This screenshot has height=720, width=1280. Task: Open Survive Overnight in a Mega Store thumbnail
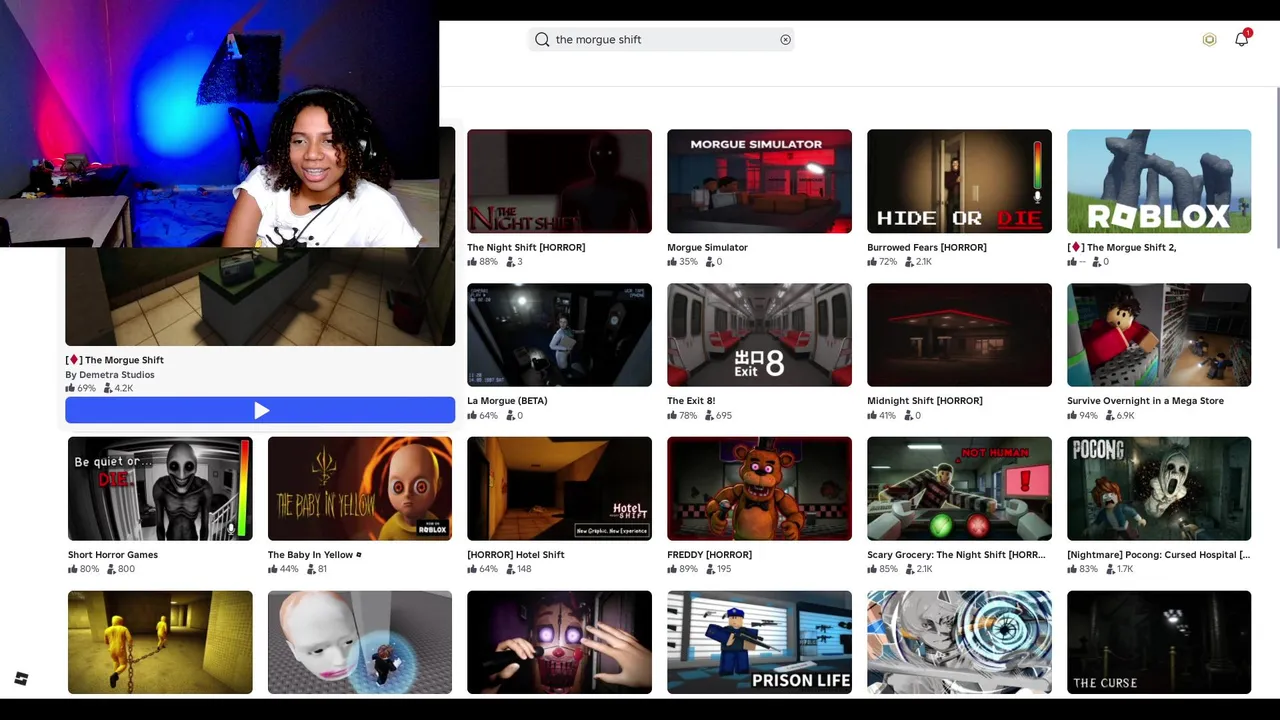(x=1159, y=335)
